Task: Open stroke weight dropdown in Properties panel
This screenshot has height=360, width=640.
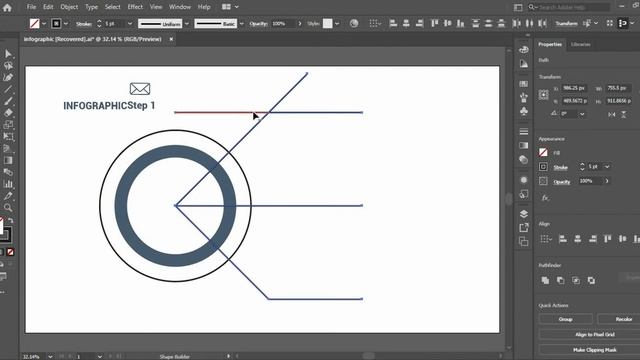Action: [607, 167]
